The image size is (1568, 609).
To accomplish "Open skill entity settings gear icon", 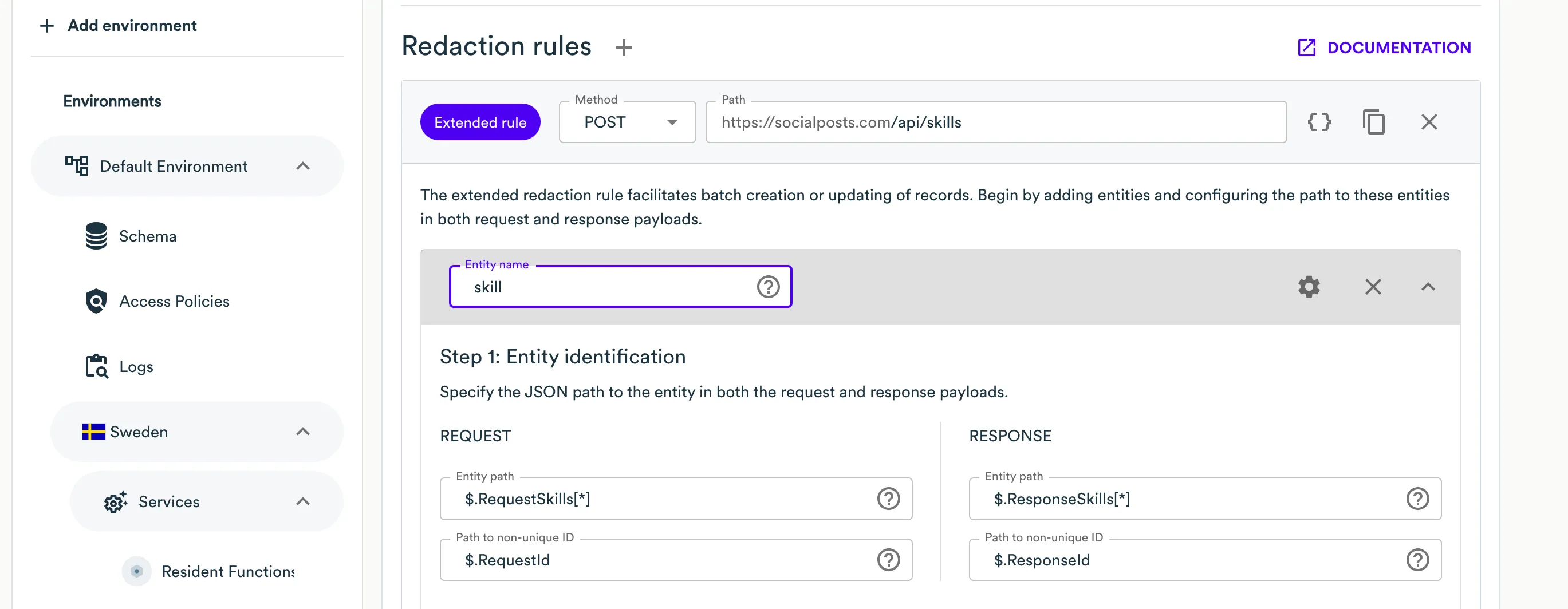I will click(1309, 287).
